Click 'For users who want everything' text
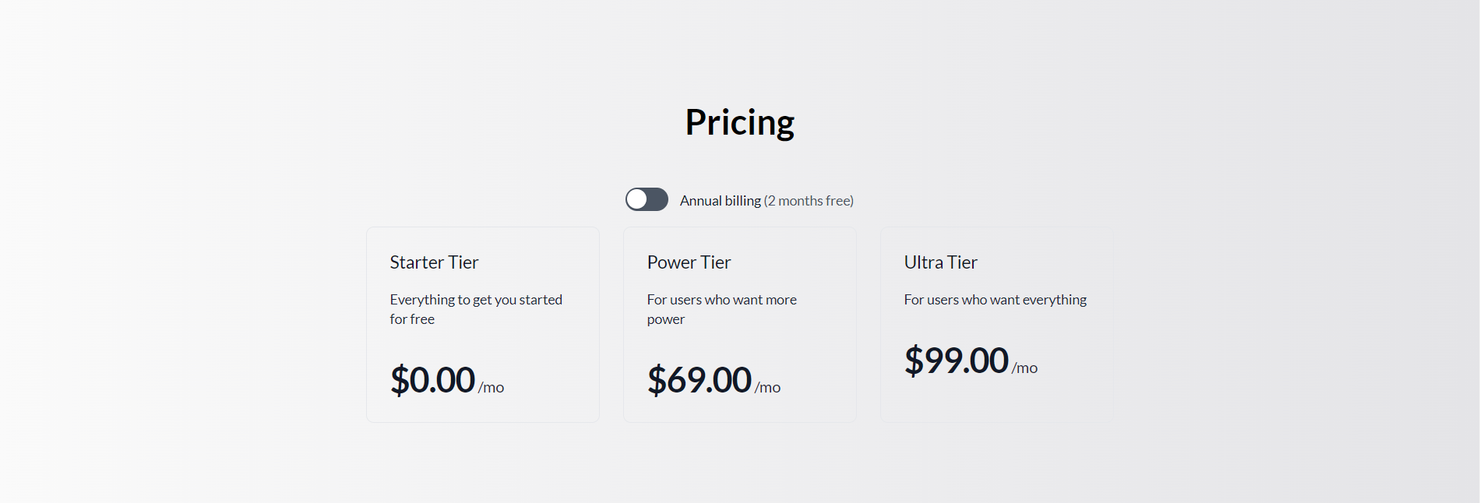Screen dimensions: 1480x503 pyautogui.click(x=995, y=299)
